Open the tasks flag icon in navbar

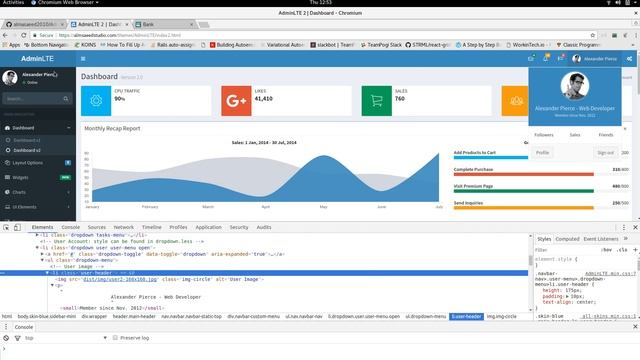pos(560,59)
